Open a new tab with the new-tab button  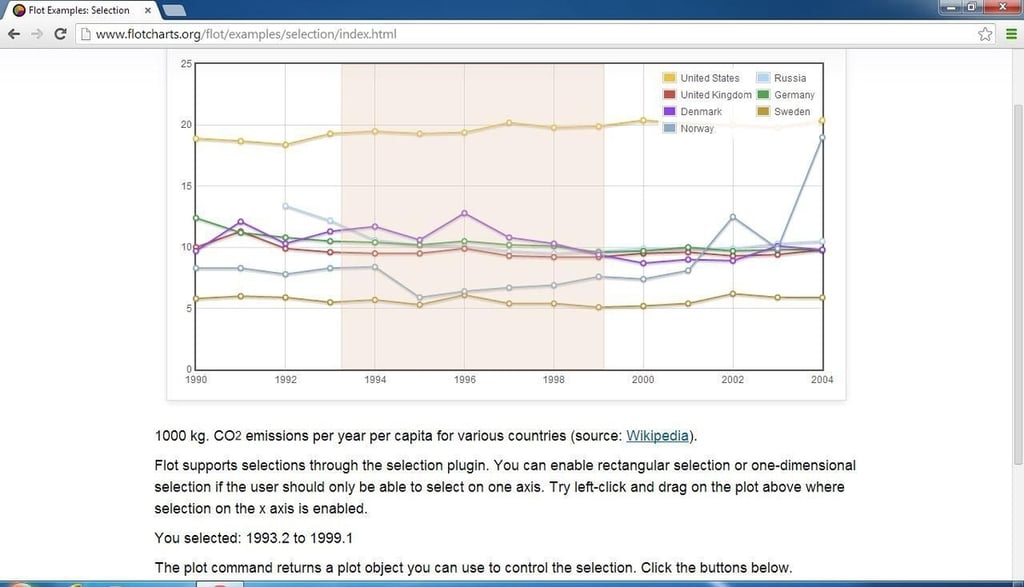click(174, 10)
